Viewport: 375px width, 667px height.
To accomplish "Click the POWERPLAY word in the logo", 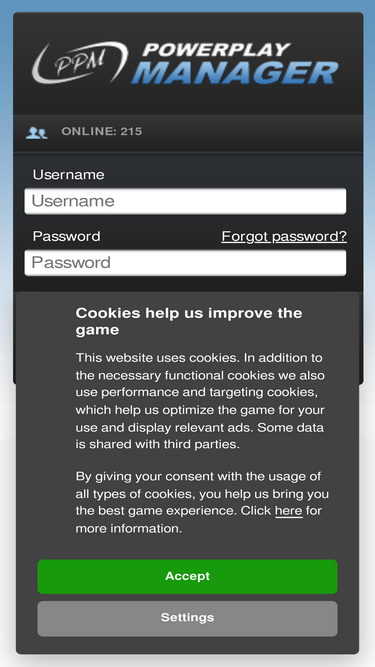I will 217,50.
